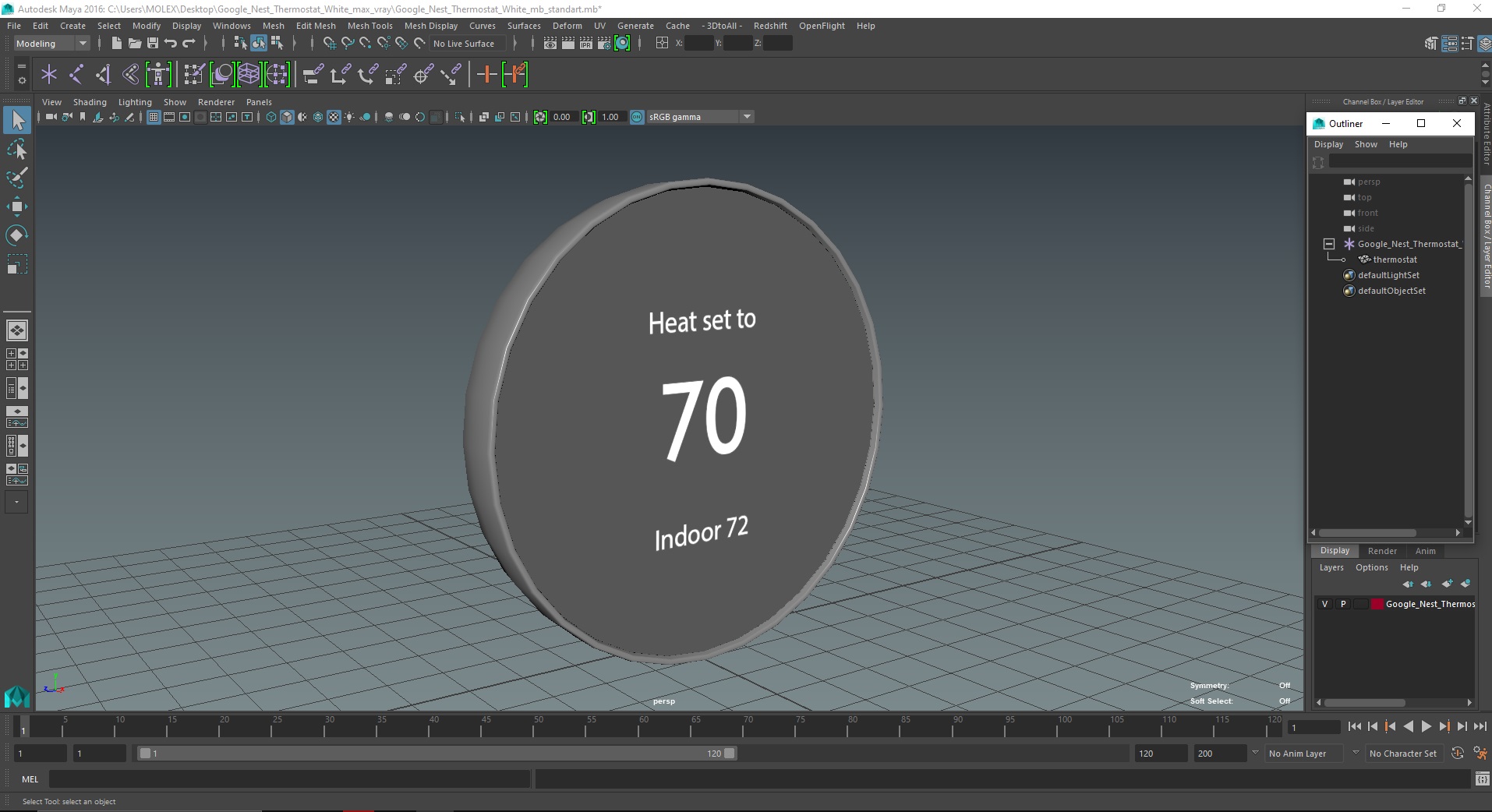The height and width of the screenshot is (812, 1492).
Task: Switch to Render layer tab
Action: (1382, 551)
